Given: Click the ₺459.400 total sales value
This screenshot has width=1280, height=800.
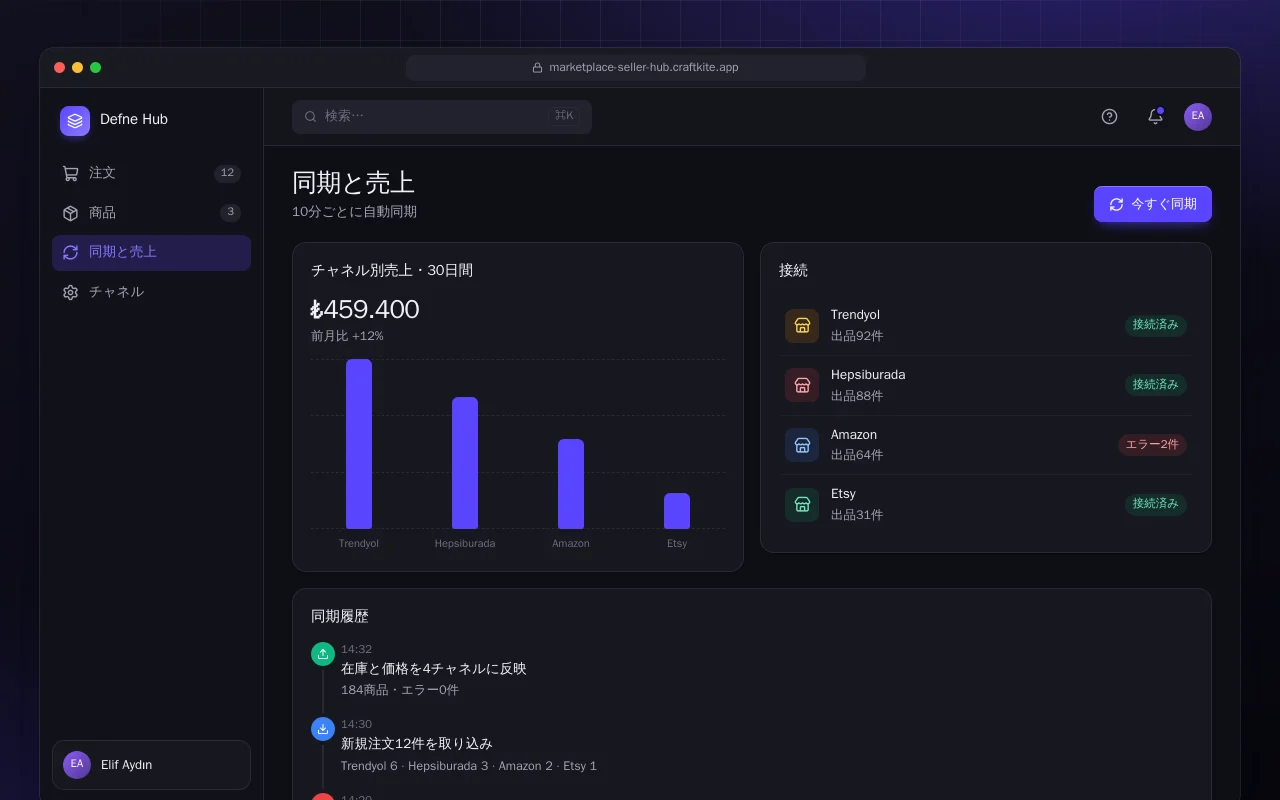Looking at the screenshot, I should point(365,309).
